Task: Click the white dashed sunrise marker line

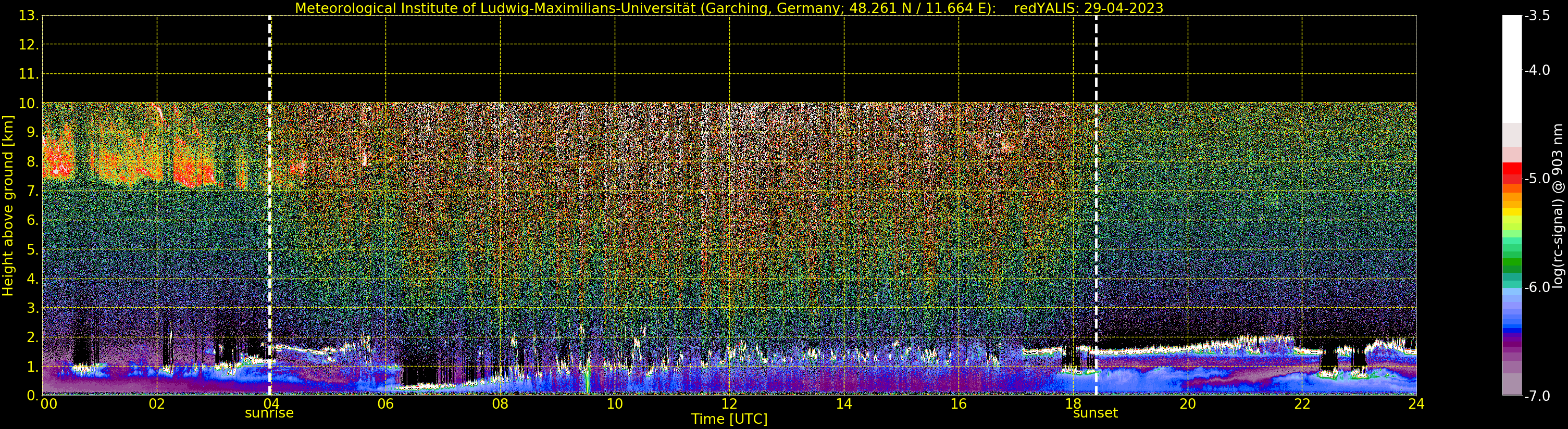Action: [x=270, y=205]
